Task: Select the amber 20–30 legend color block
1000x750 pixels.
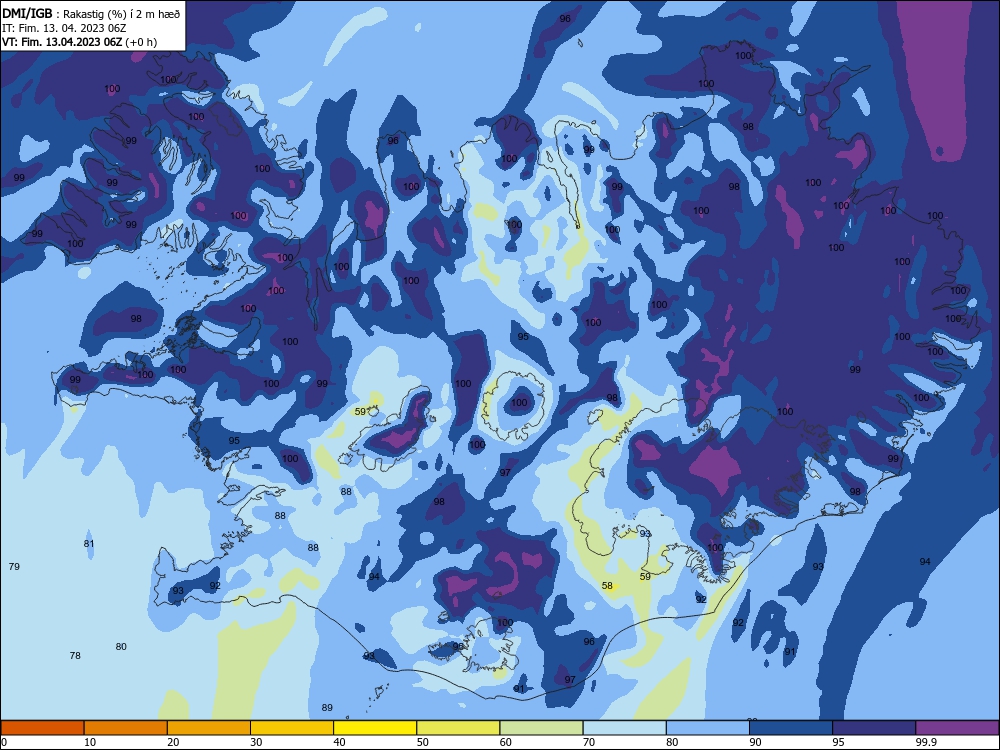Action: [209, 728]
